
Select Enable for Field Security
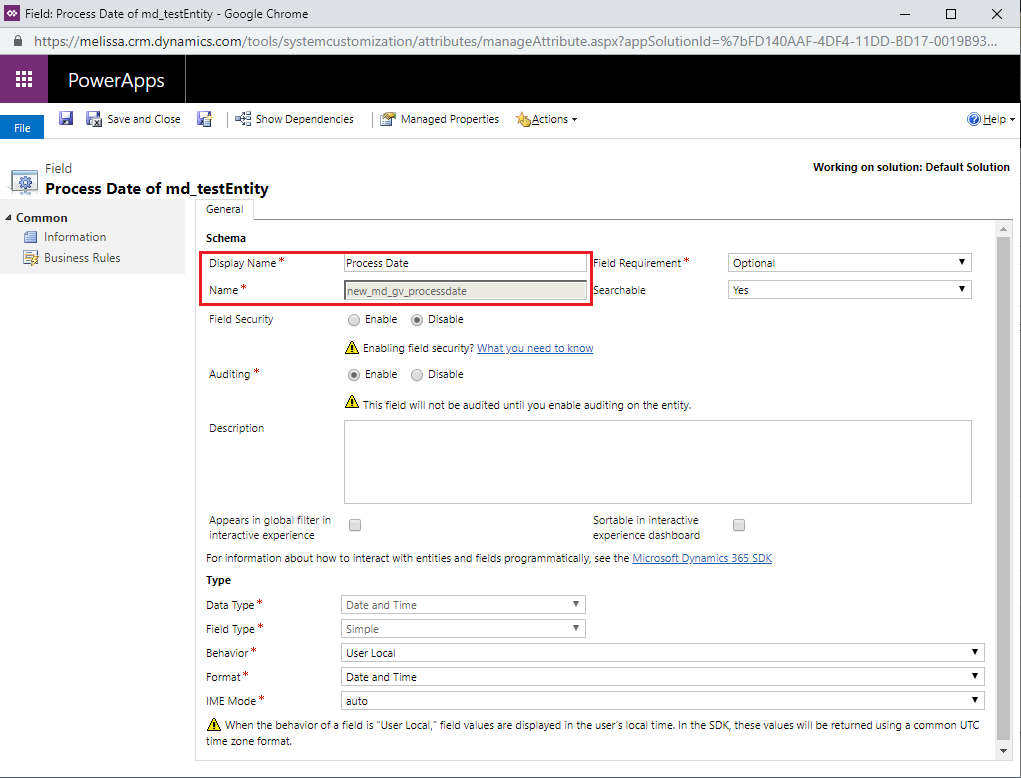point(354,320)
